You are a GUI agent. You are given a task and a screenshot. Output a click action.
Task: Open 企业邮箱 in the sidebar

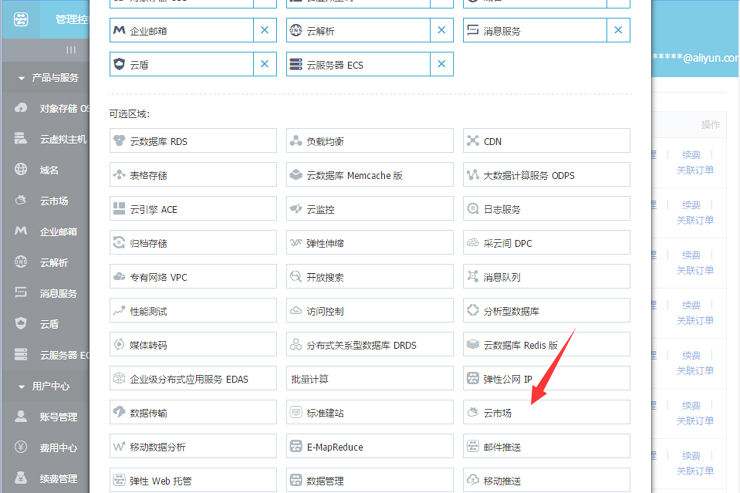click(45, 231)
